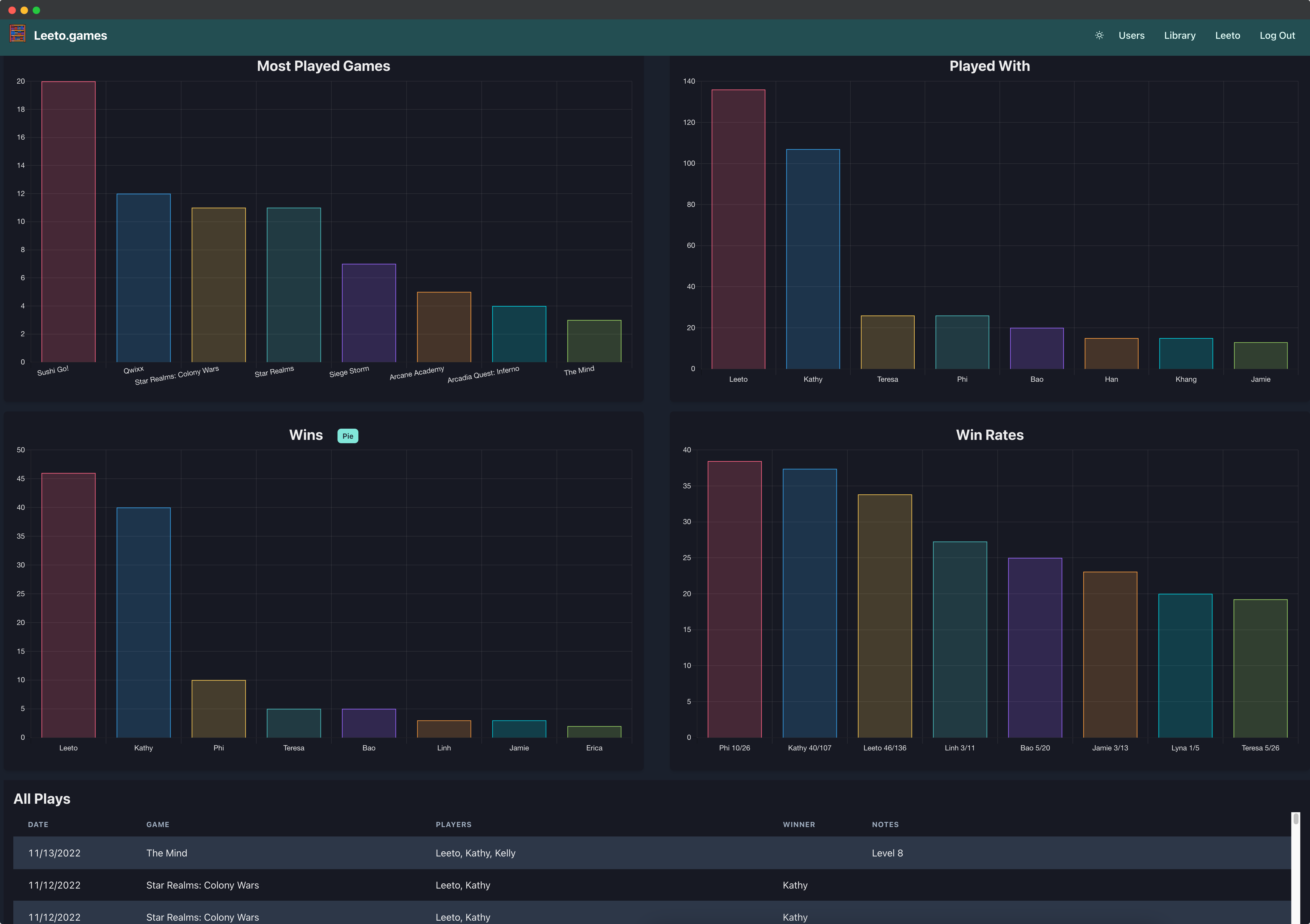Click the 'Level 8' notes cell
The image size is (1310, 924).
click(x=887, y=853)
